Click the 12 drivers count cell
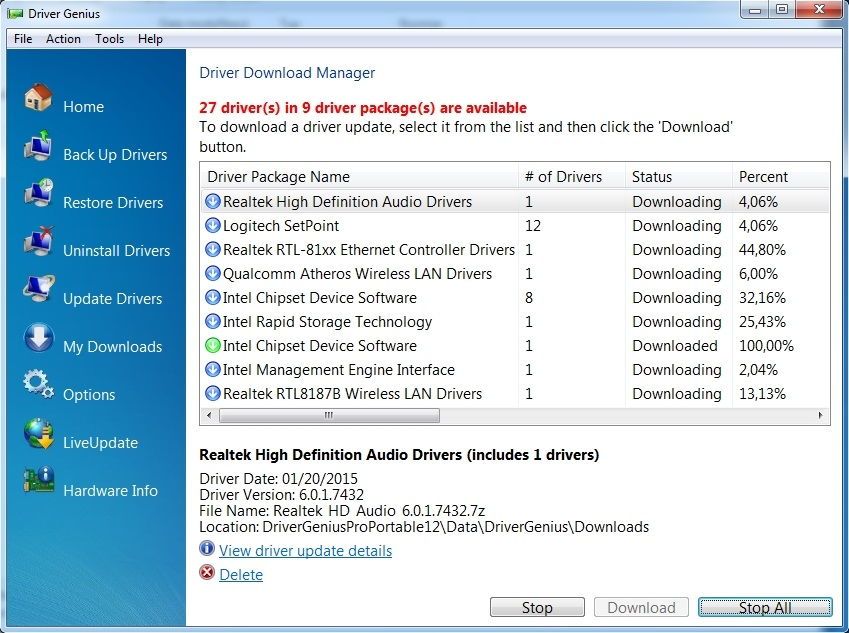The image size is (849, 633). (533, 225)
